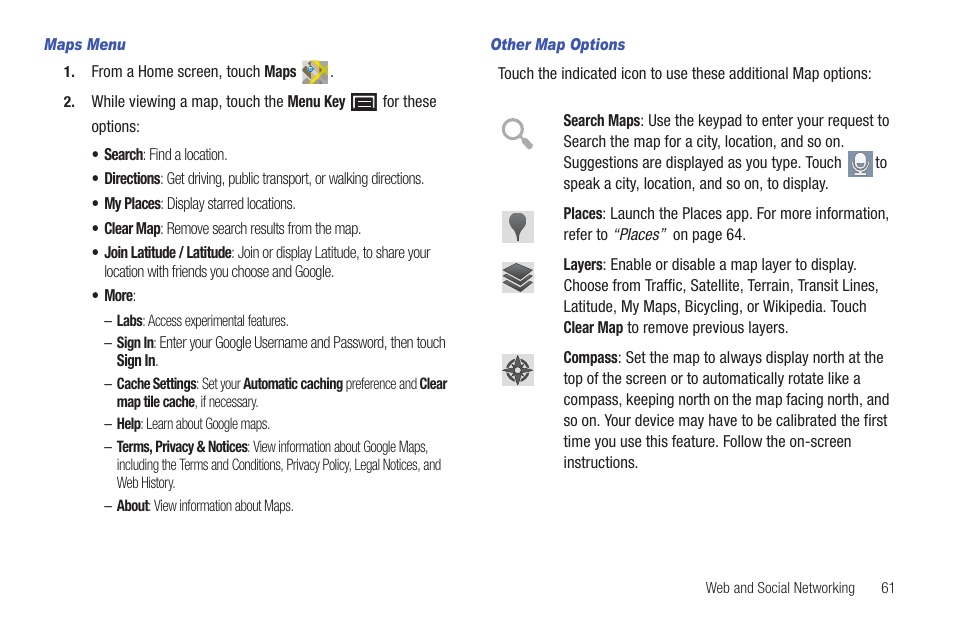Click the "Other Map Options" heading
954x636 pixels.
[558, 45]
